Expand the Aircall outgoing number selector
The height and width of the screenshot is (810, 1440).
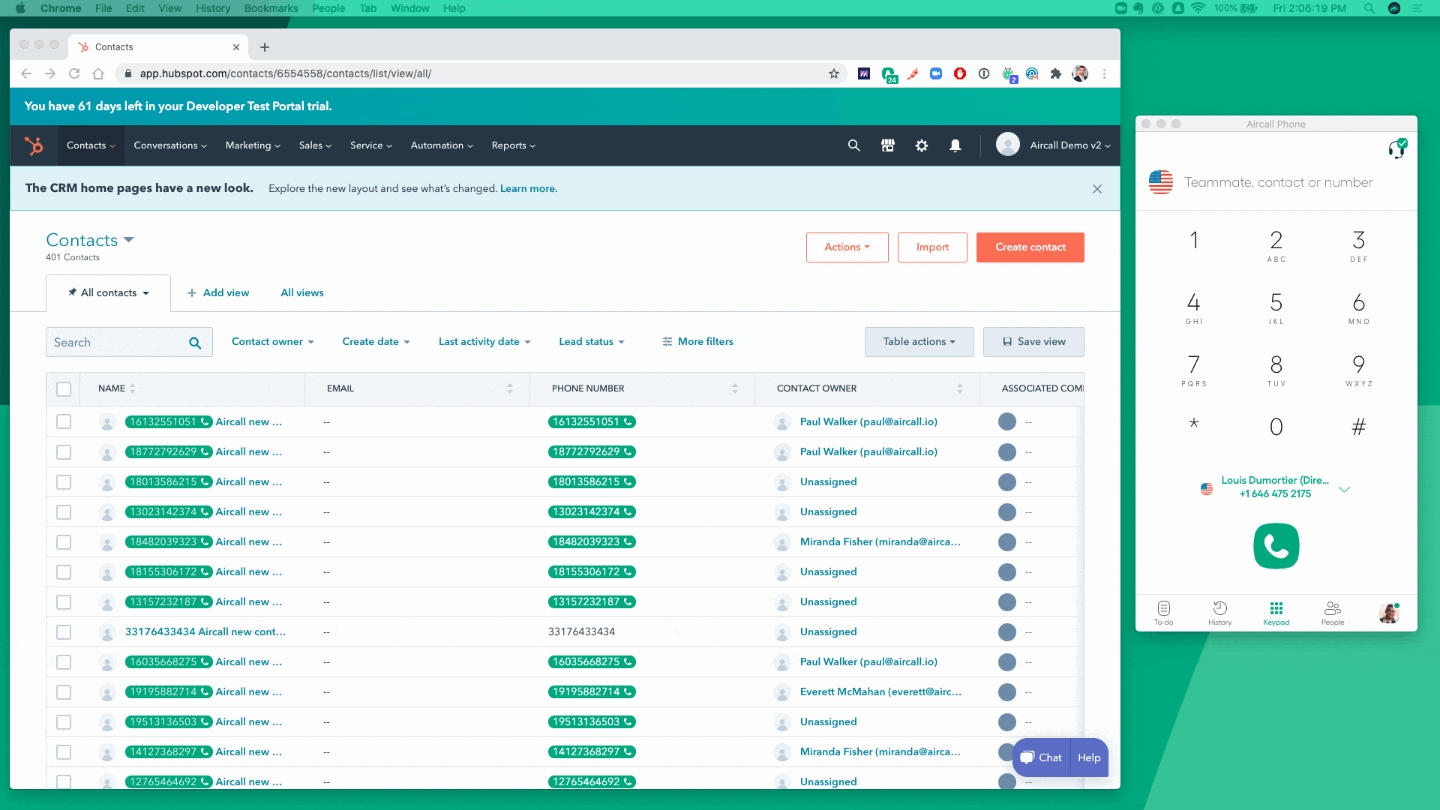tap(1344, 489)
